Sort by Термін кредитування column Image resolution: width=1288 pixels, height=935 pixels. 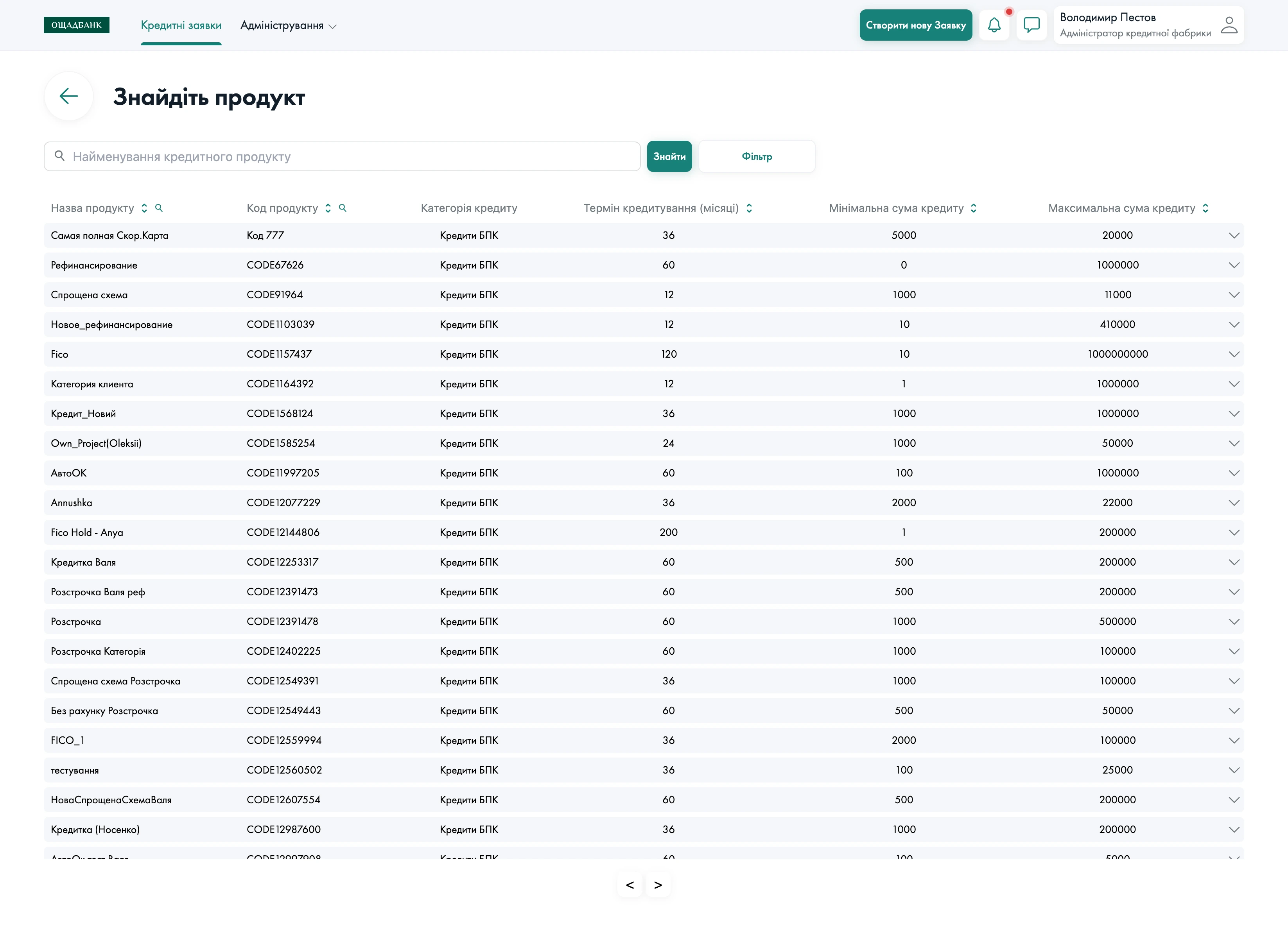pyautogui.click(x=749, y=208)
